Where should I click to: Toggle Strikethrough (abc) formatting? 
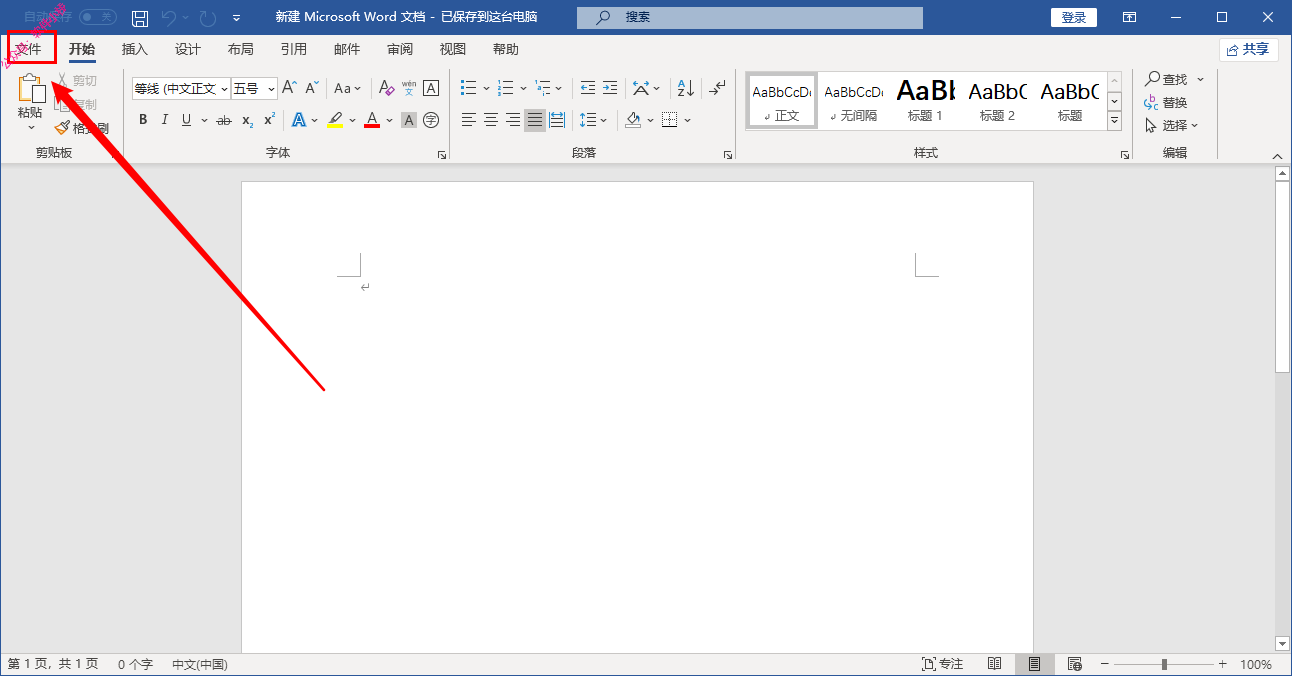224,120
